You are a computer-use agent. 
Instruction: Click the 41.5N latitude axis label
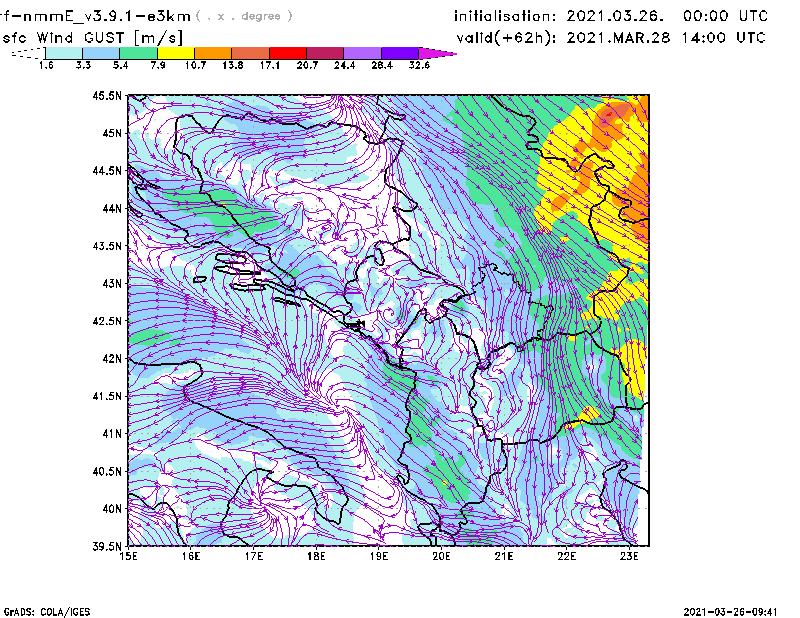pyautogui.click(x=107, y=396)
